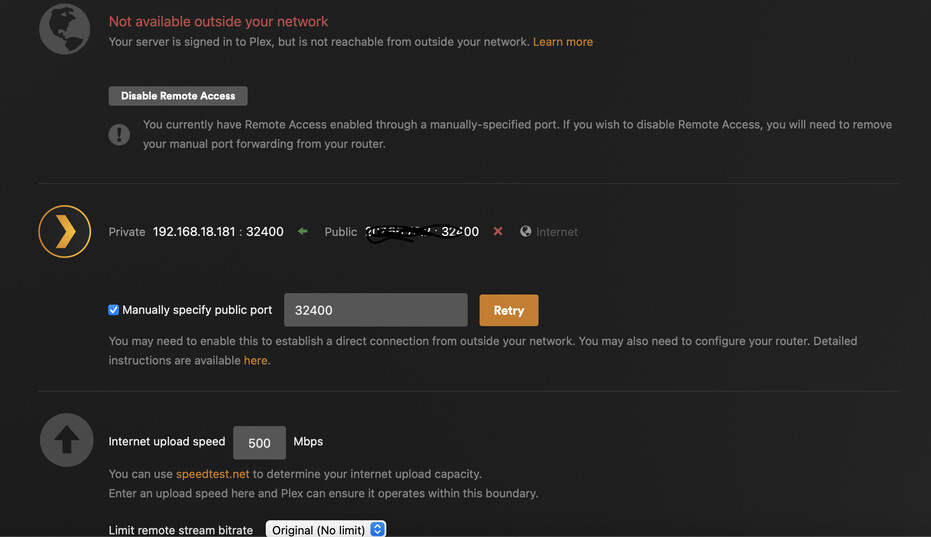Click the private address 192.168.18.181 : 32400
Viewport: 931px width, 537px height.
point(218,232)
